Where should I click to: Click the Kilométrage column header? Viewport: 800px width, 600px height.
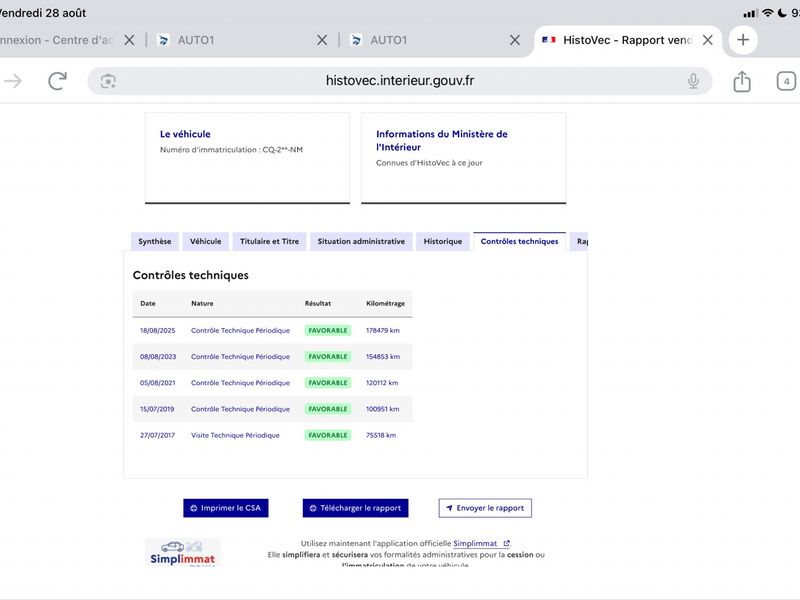[385, 303]
